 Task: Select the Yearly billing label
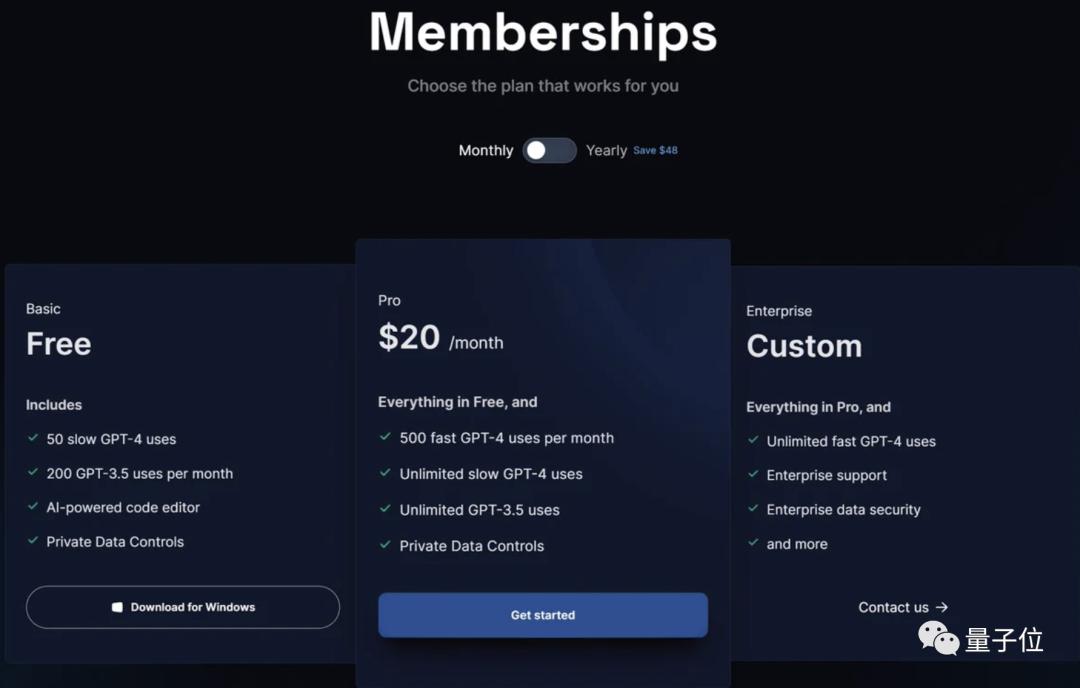pyautogui.click(x=606, y=150)
